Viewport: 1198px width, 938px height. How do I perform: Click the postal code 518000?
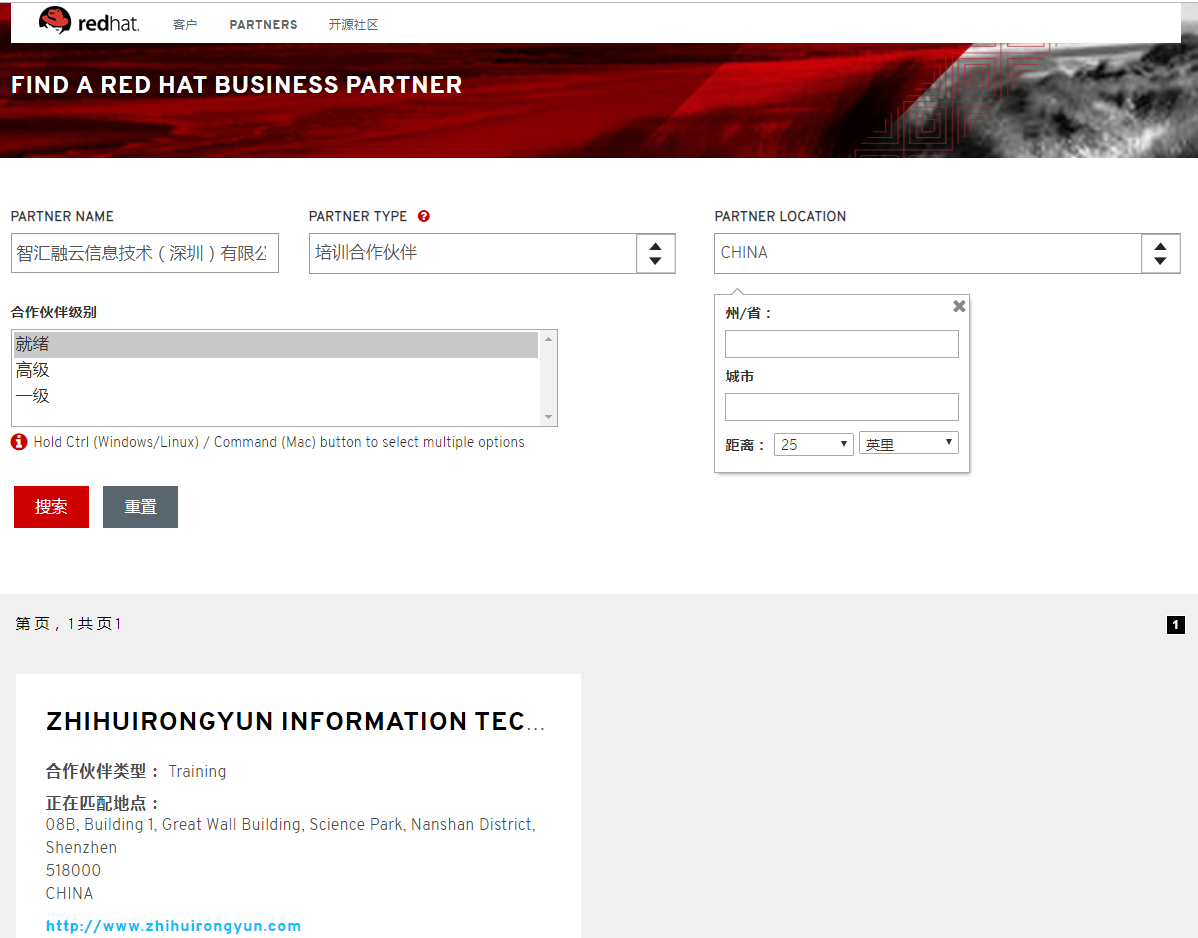73,871
